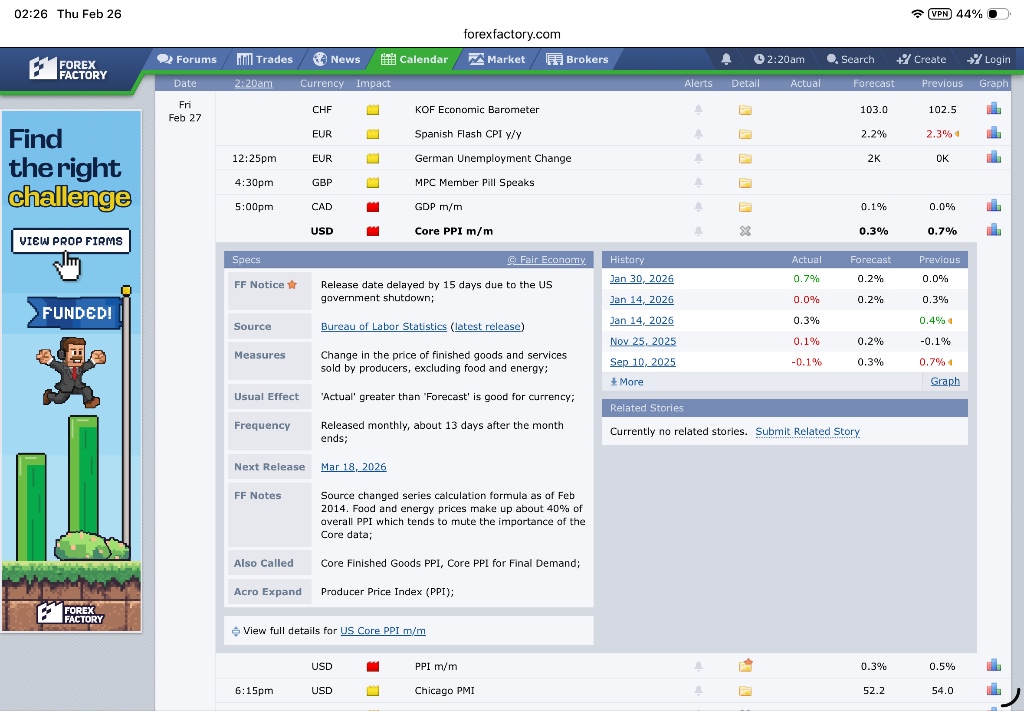Open detail folder for Spanish Flash CPI
This screenshot has height=711, width=1024.
pyautogui.click(x=745, y=134)
